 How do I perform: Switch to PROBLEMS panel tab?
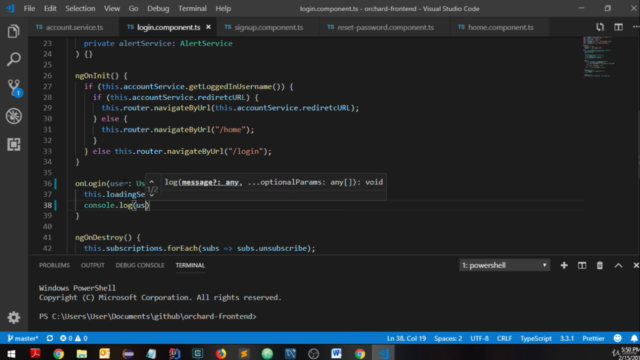(x=54, y=265)
